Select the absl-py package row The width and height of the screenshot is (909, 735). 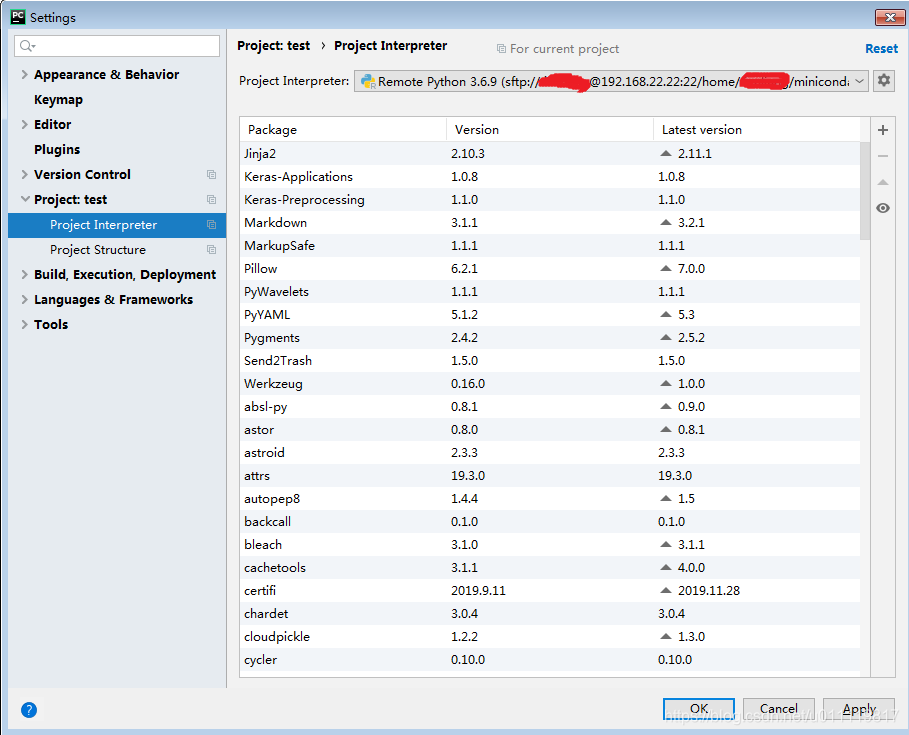[550, 406]
